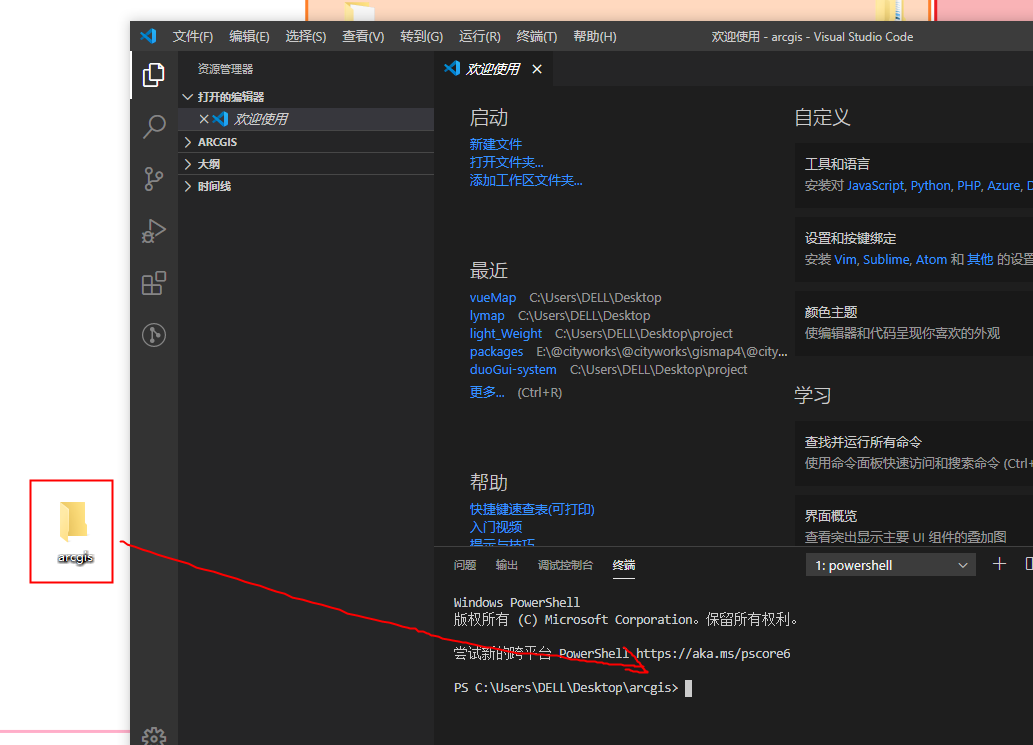Open the 设置和按键绑定 card title
The height and width of the screenshot is (745, 1033).
851,238
